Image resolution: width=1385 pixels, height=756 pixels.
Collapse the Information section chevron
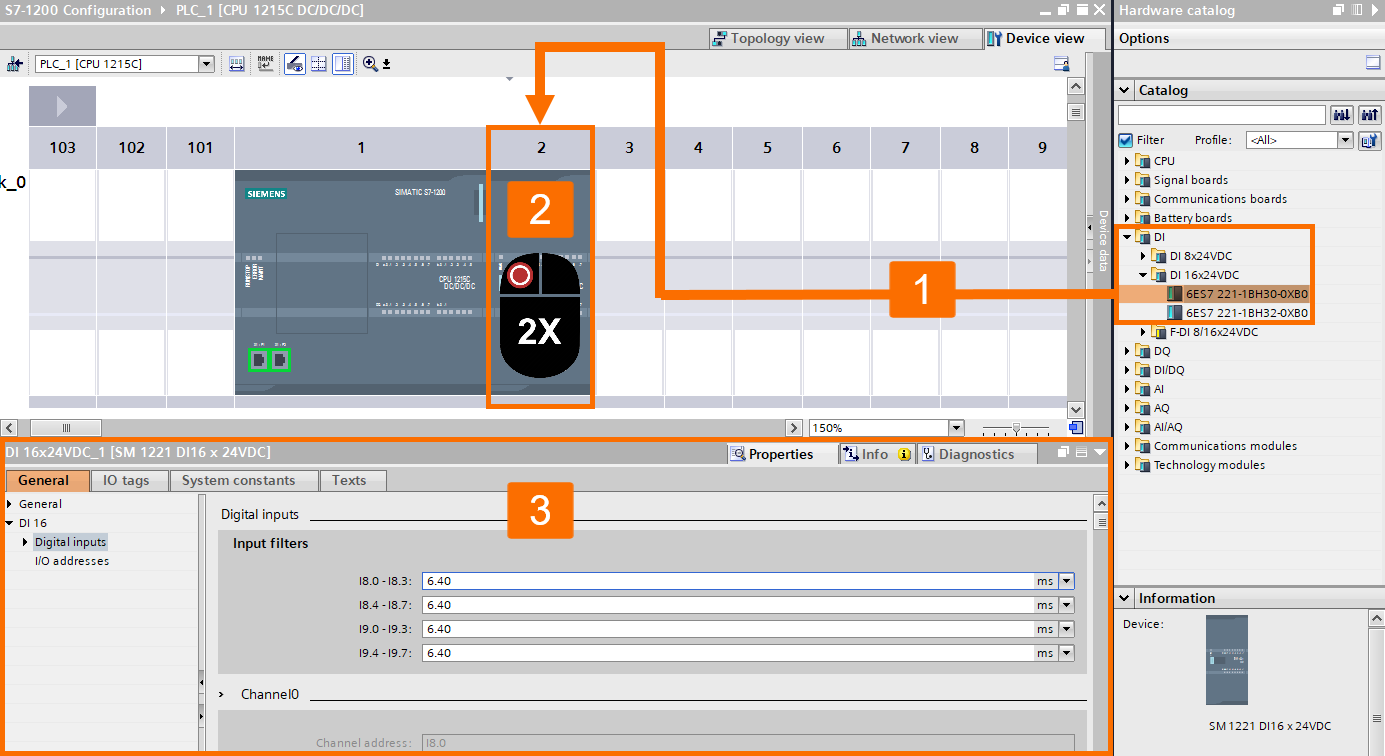click(x=1125, y=598)
